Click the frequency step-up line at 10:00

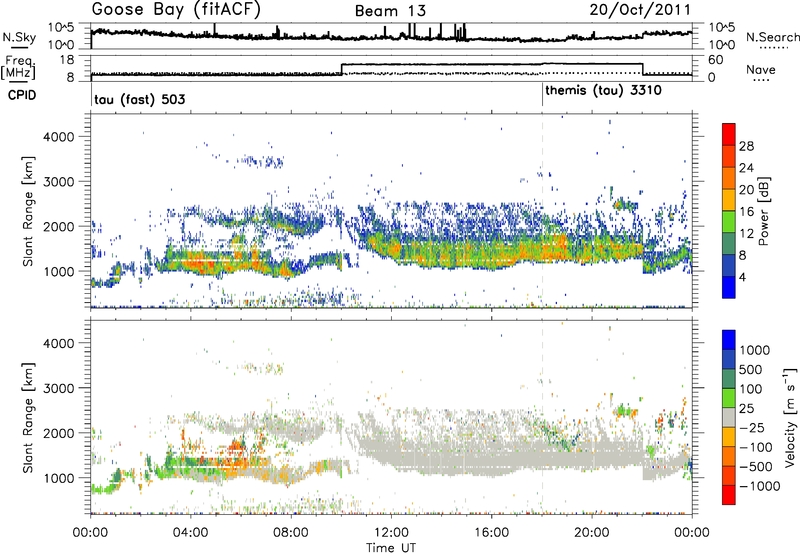pyautogui.click(x=341, y=69)
